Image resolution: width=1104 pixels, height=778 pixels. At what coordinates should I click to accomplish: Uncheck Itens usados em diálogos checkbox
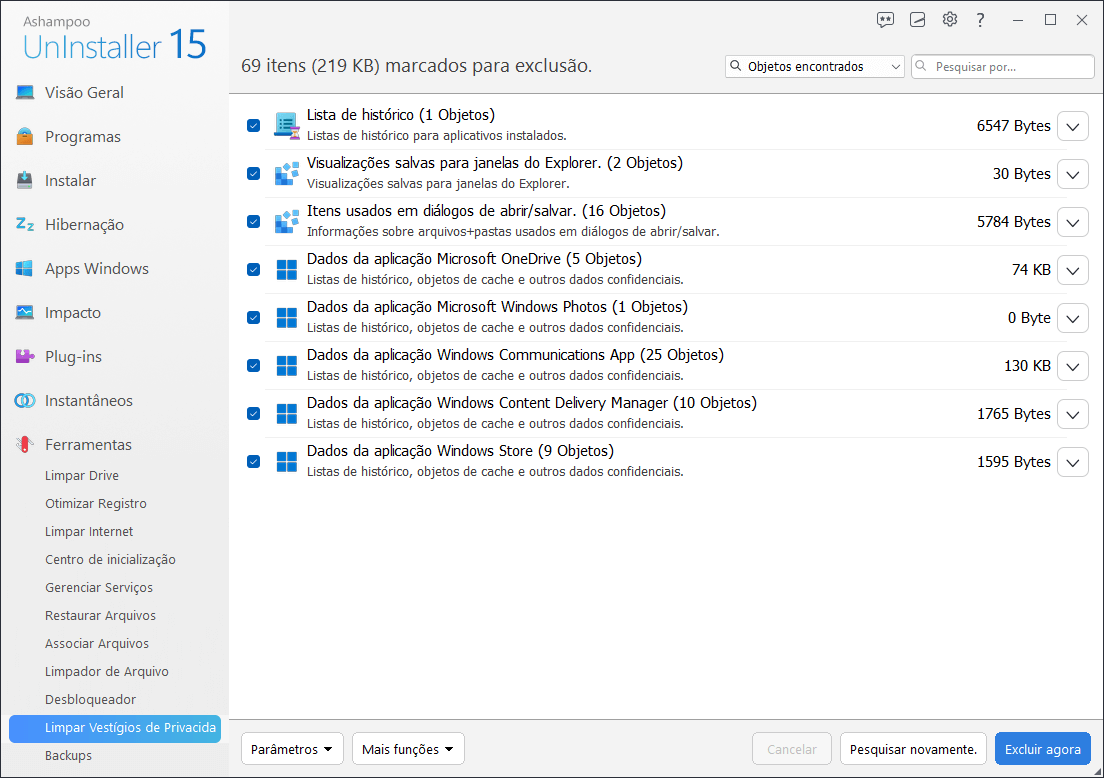click(x=253, y=221)
